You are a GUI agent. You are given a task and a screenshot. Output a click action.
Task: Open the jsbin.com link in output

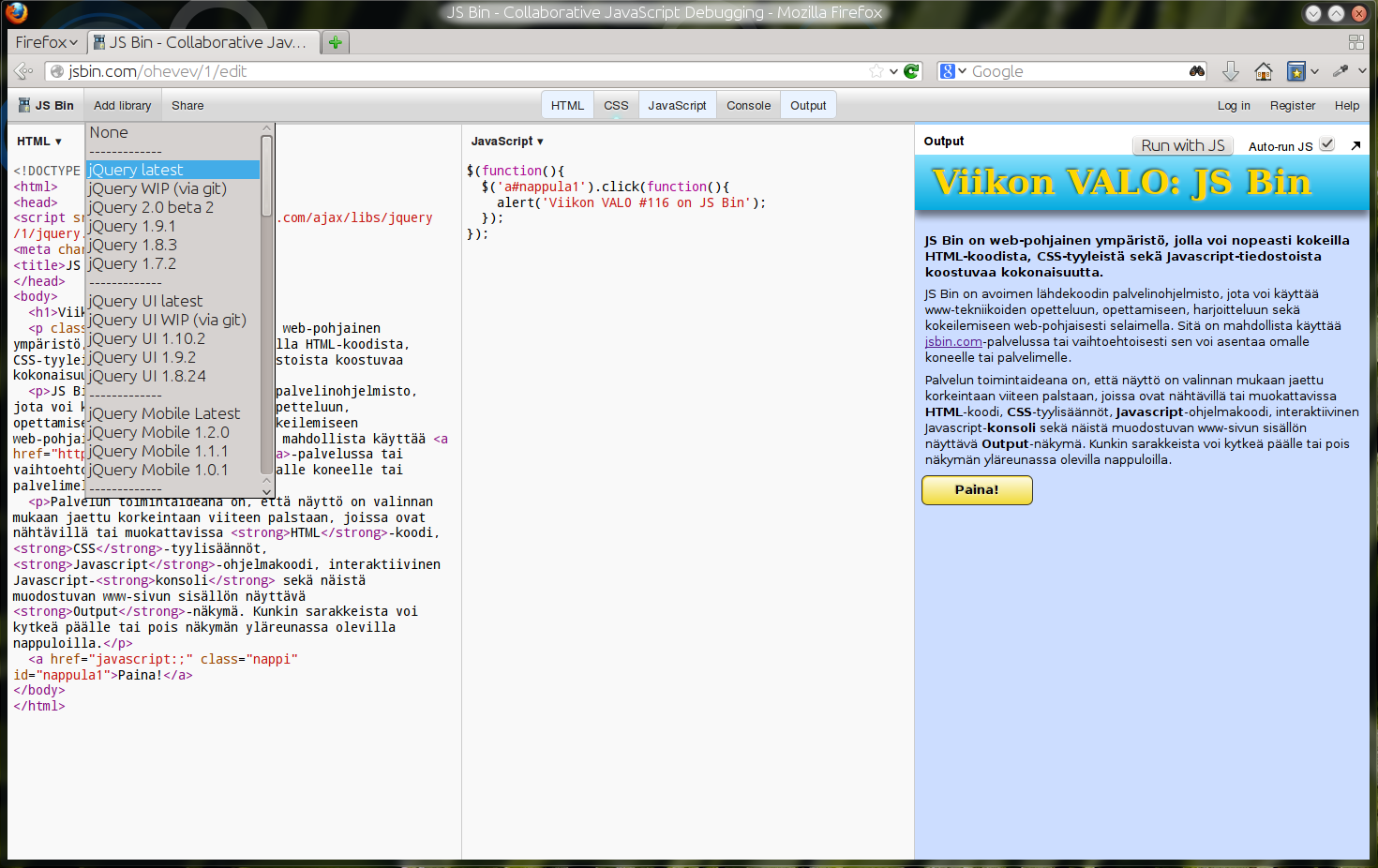pyautogui.click(x=953, y=341)
